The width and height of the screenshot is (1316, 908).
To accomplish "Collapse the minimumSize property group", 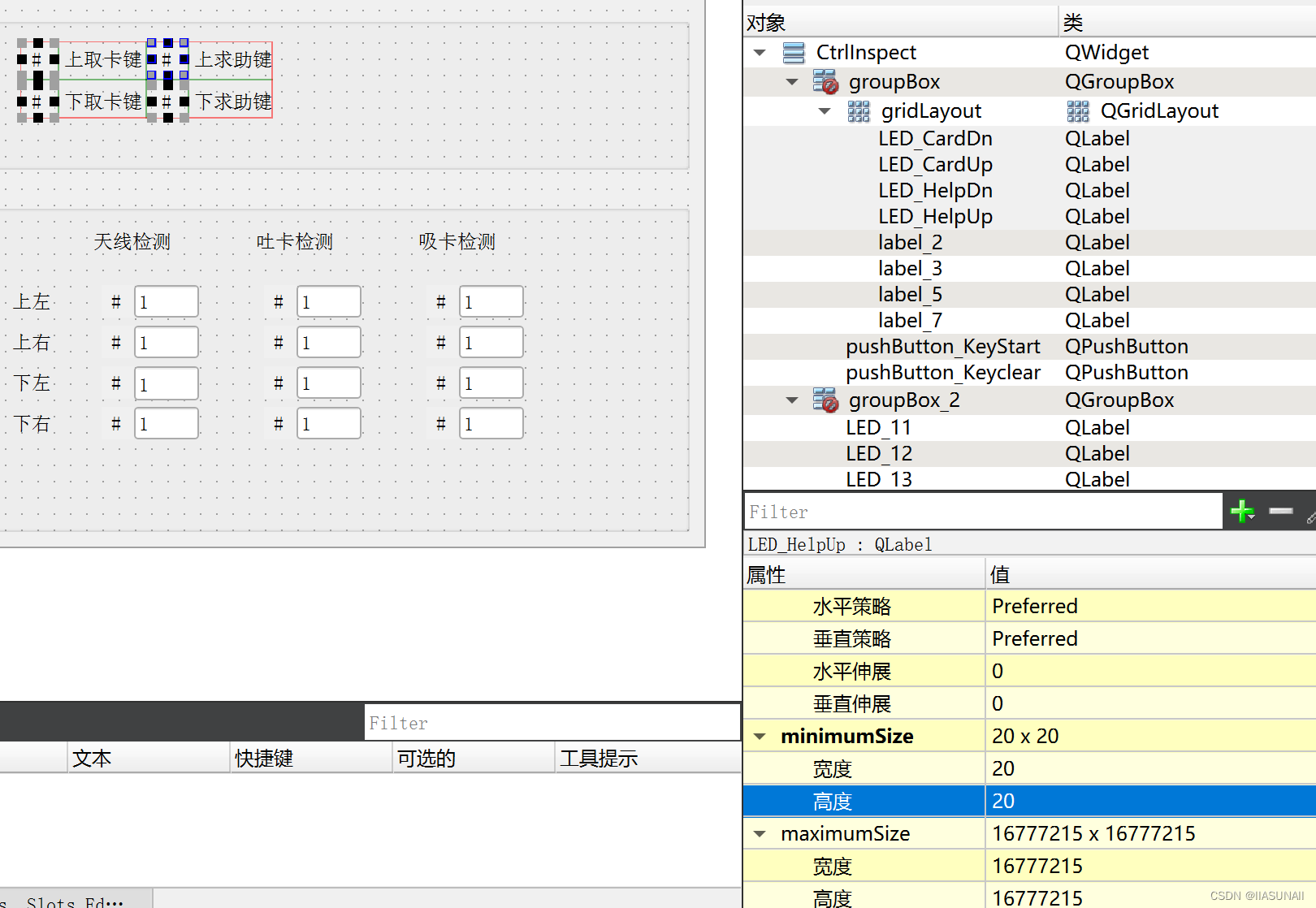I will point(760,737).
